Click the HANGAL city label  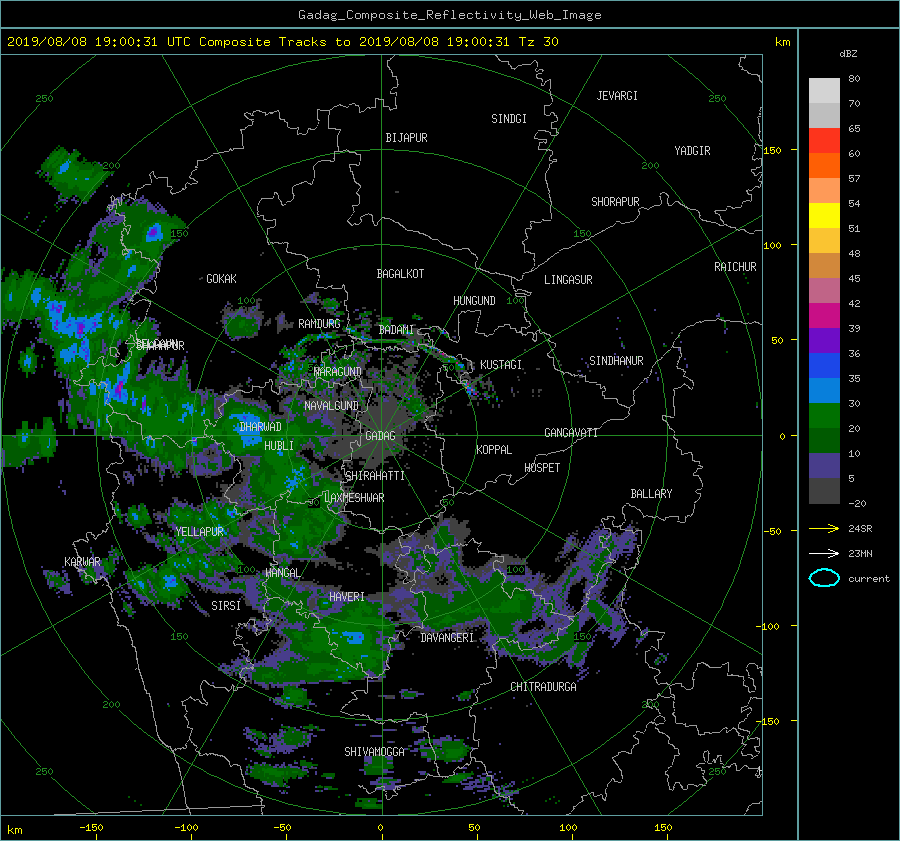coord(282,573)
